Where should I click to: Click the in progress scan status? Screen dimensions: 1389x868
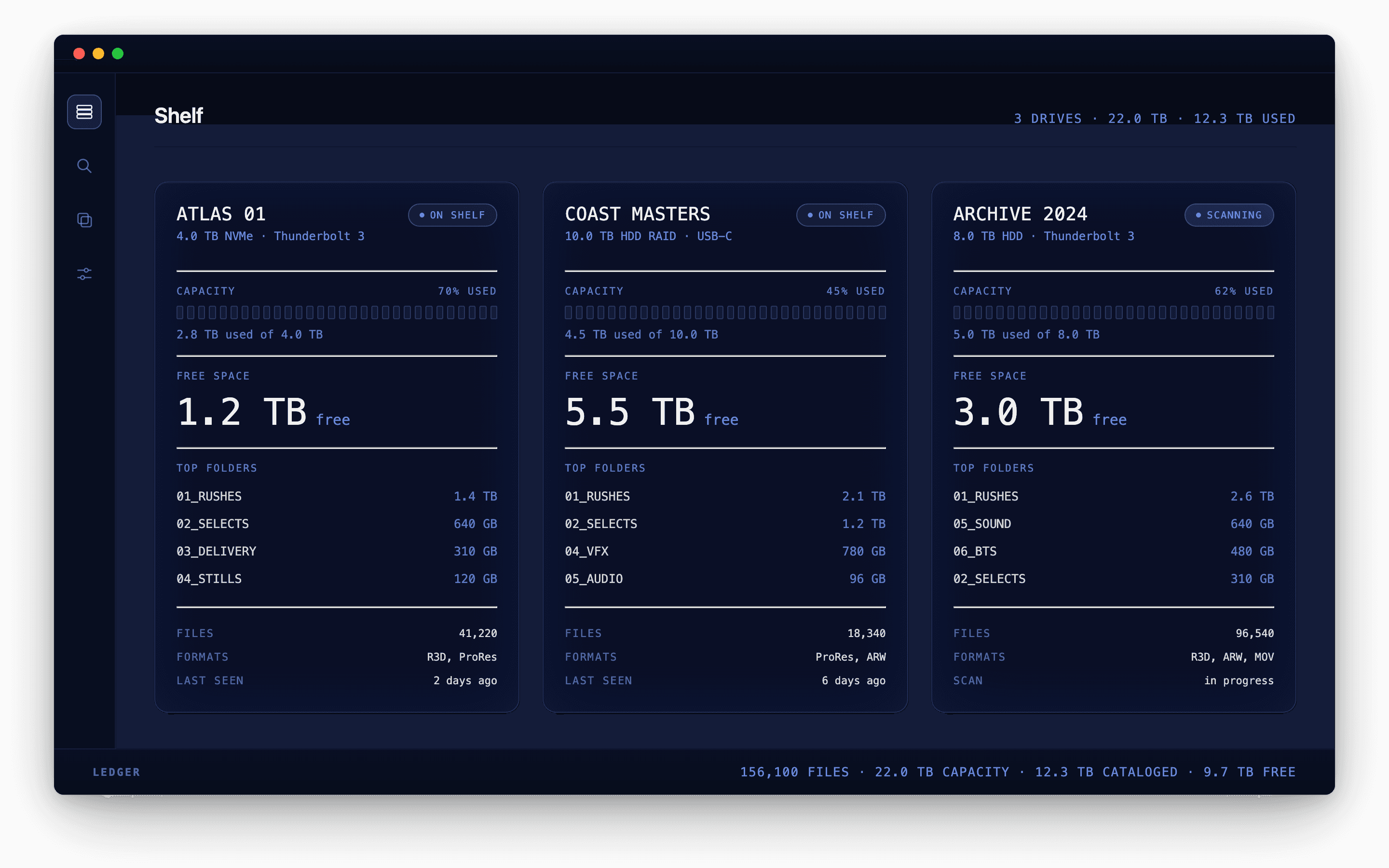1239,680
